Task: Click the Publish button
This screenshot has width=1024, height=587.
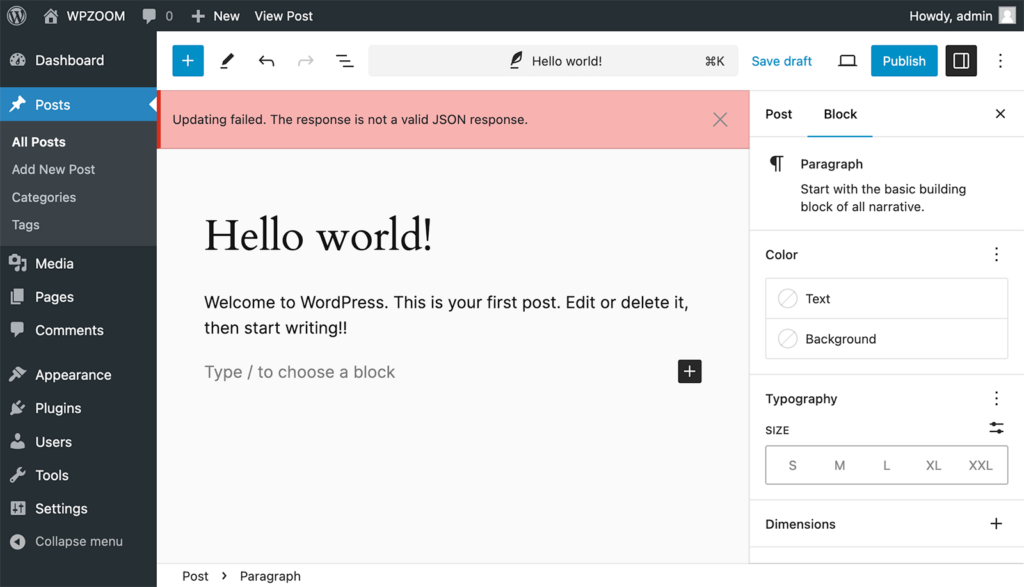Action: click(904, 61)
